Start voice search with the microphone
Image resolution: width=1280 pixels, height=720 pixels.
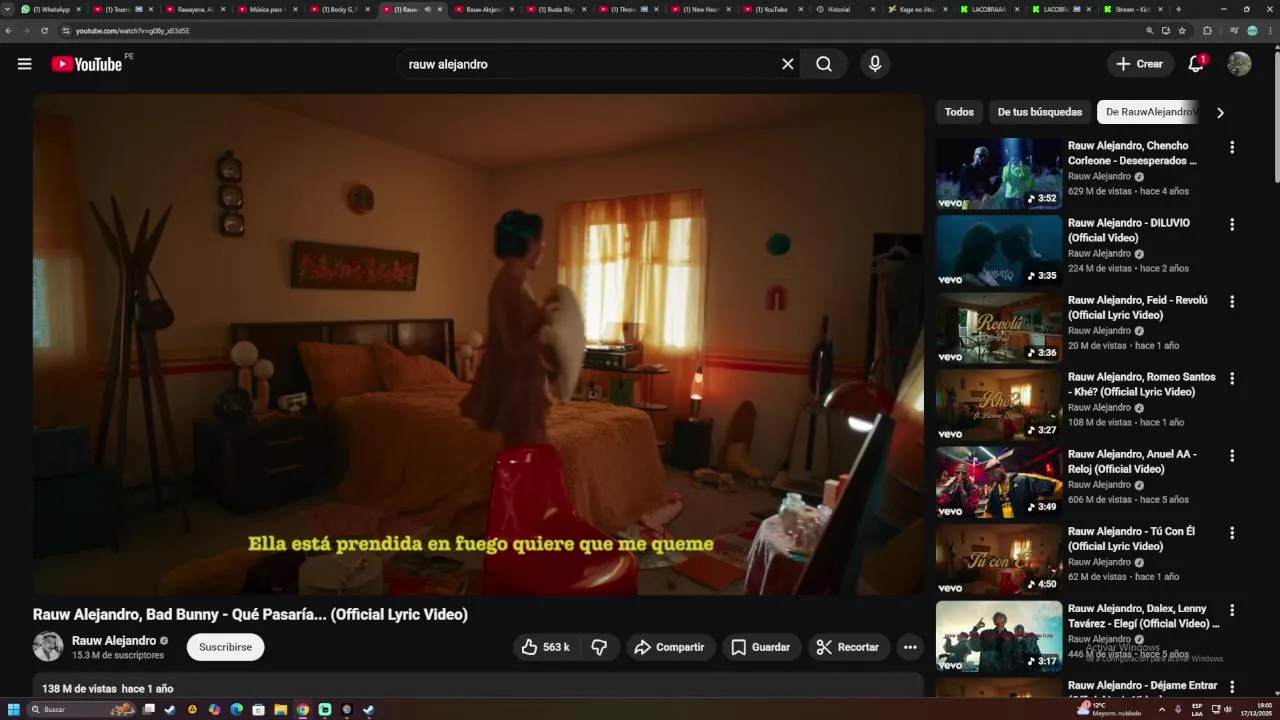[875, 64]
